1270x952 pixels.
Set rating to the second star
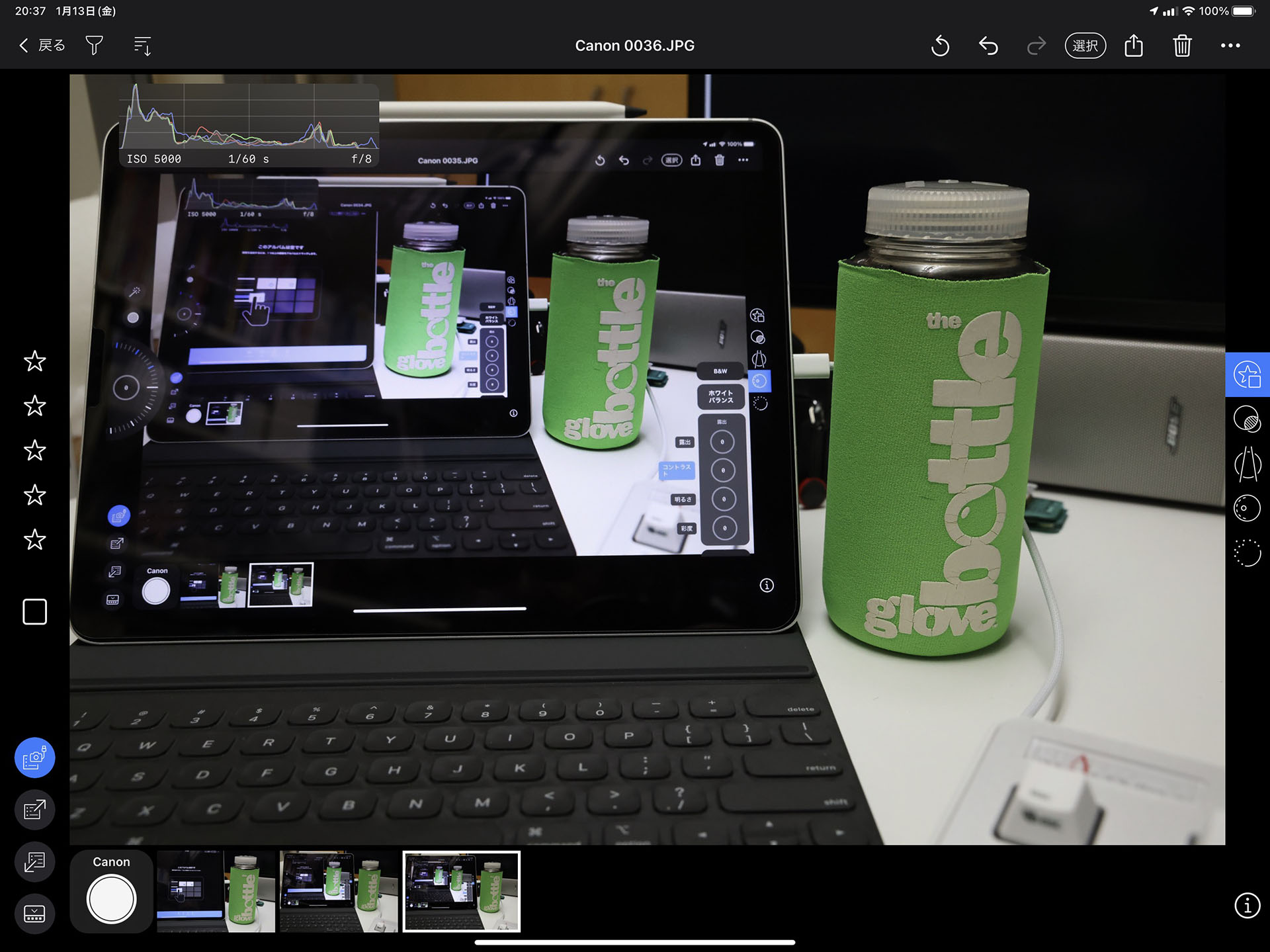click(x=34, y=406)
